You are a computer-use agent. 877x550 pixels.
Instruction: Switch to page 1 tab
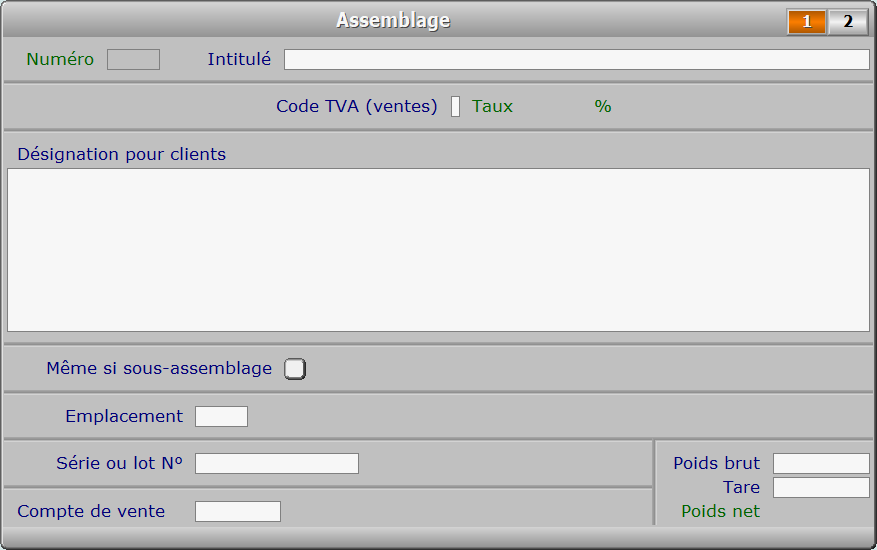807,22
